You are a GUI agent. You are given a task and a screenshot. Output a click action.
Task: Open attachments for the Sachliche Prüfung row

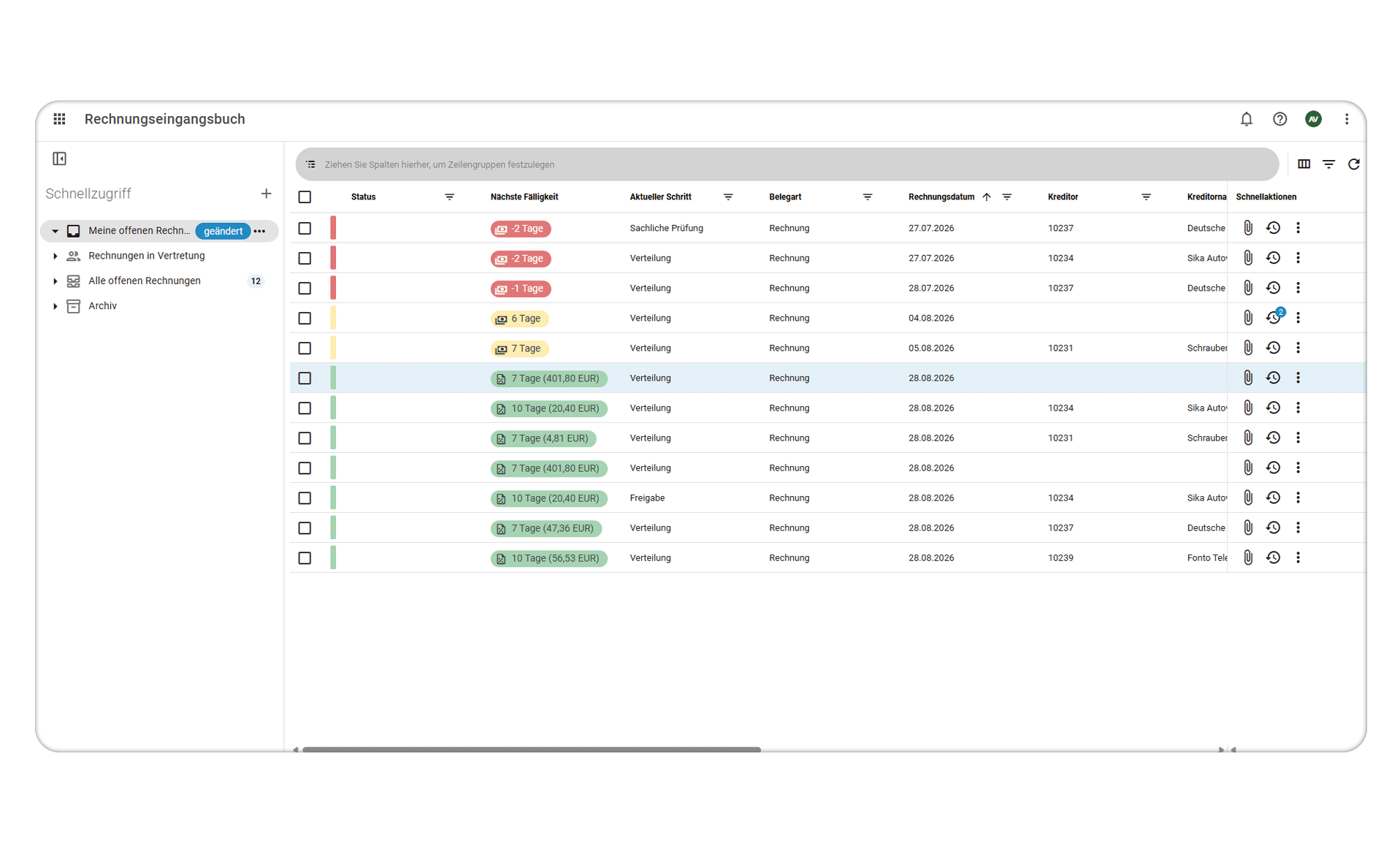click(x=1248, y=228)
